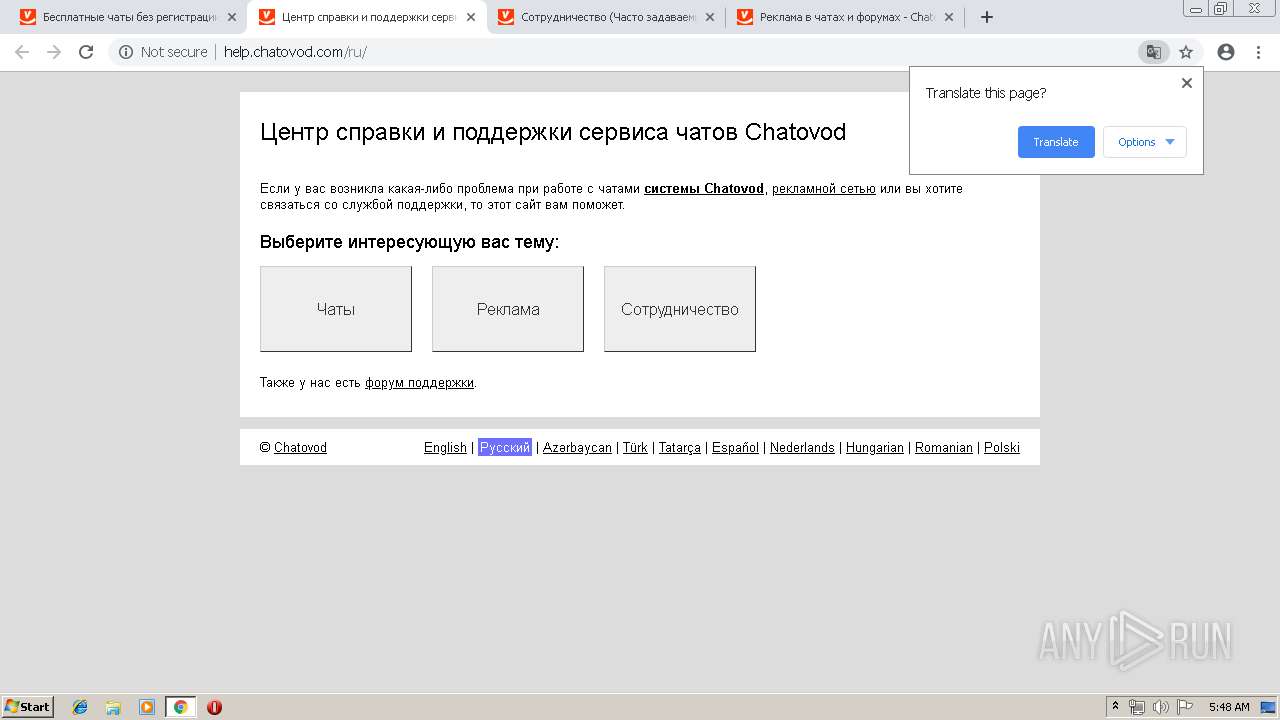Switch language to Polski
1280x720 pixels.
coord(1002,447)
